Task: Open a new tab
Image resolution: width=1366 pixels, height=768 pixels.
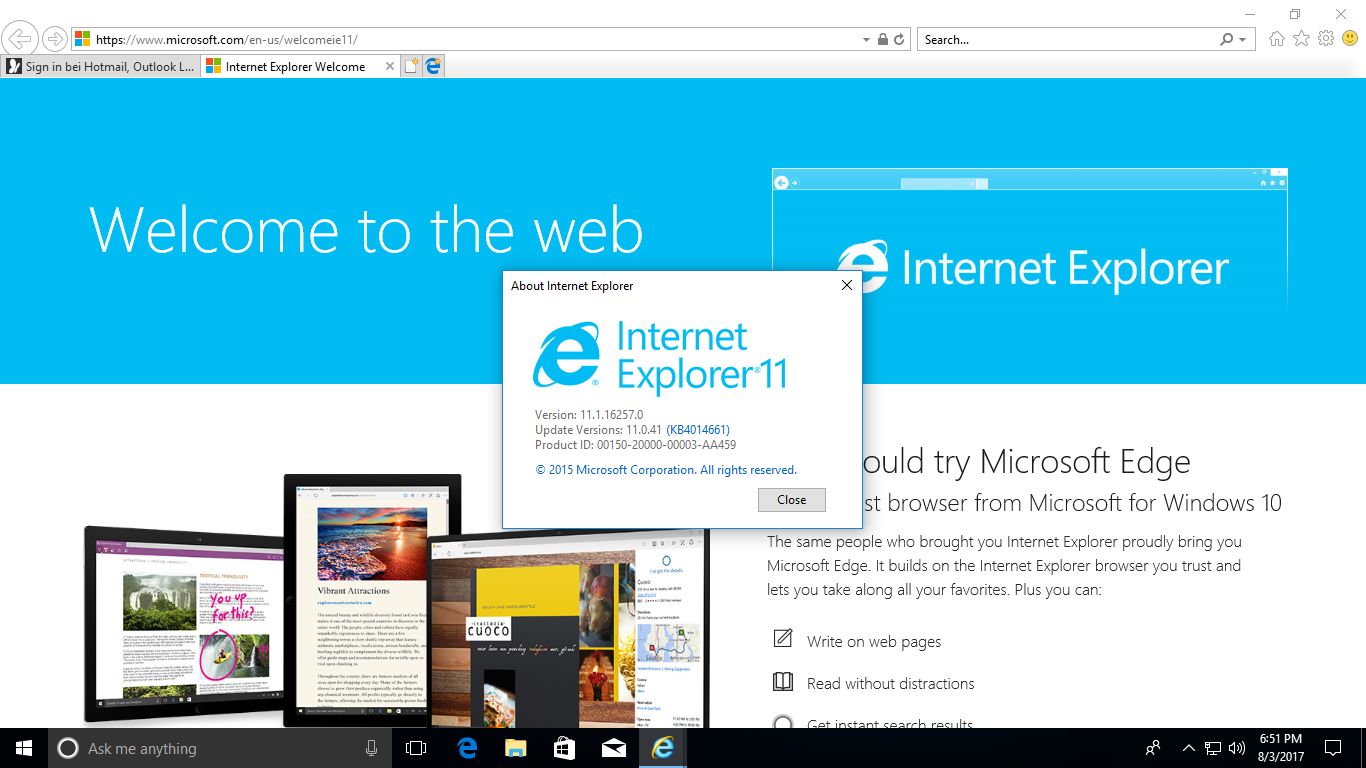Action: (412, 67)
